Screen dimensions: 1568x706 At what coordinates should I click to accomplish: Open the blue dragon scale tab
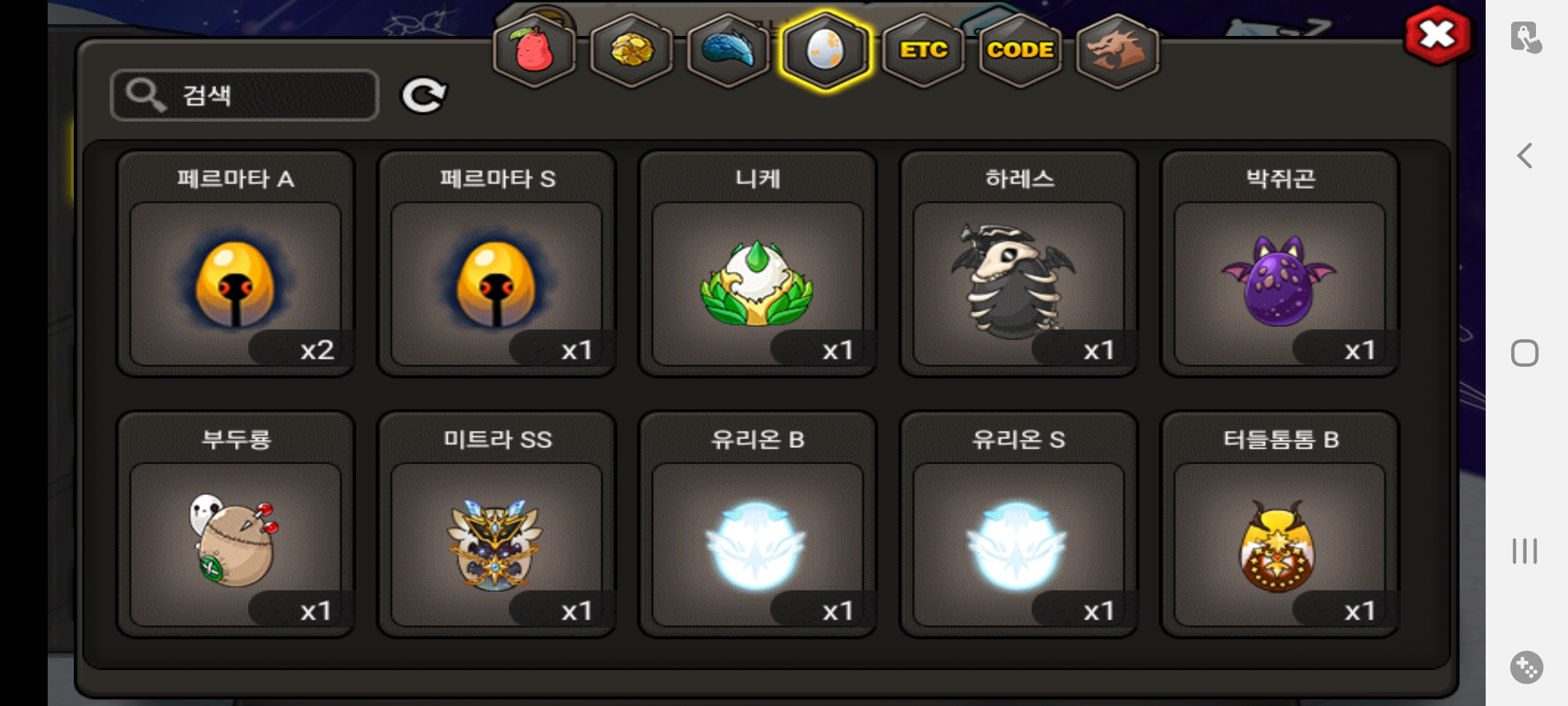pos(728,51)
